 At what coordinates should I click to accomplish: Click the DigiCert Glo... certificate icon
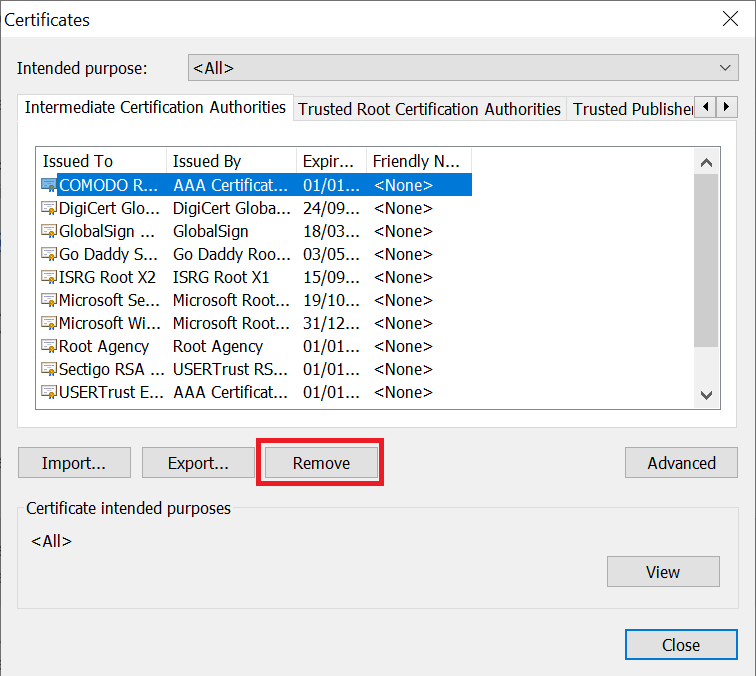[x=49, y=208]
